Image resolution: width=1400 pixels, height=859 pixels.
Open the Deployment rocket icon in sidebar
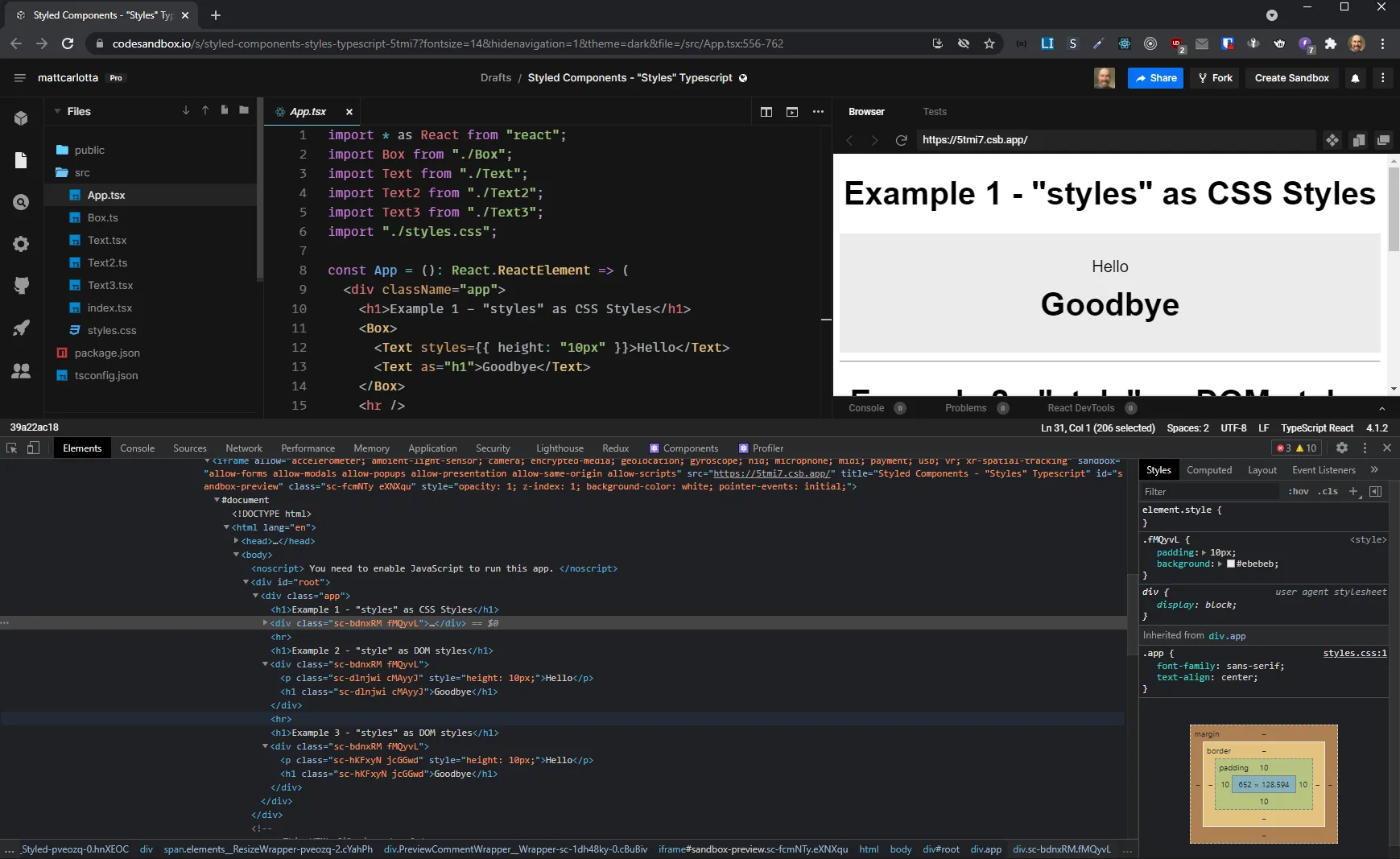point(21,328)
